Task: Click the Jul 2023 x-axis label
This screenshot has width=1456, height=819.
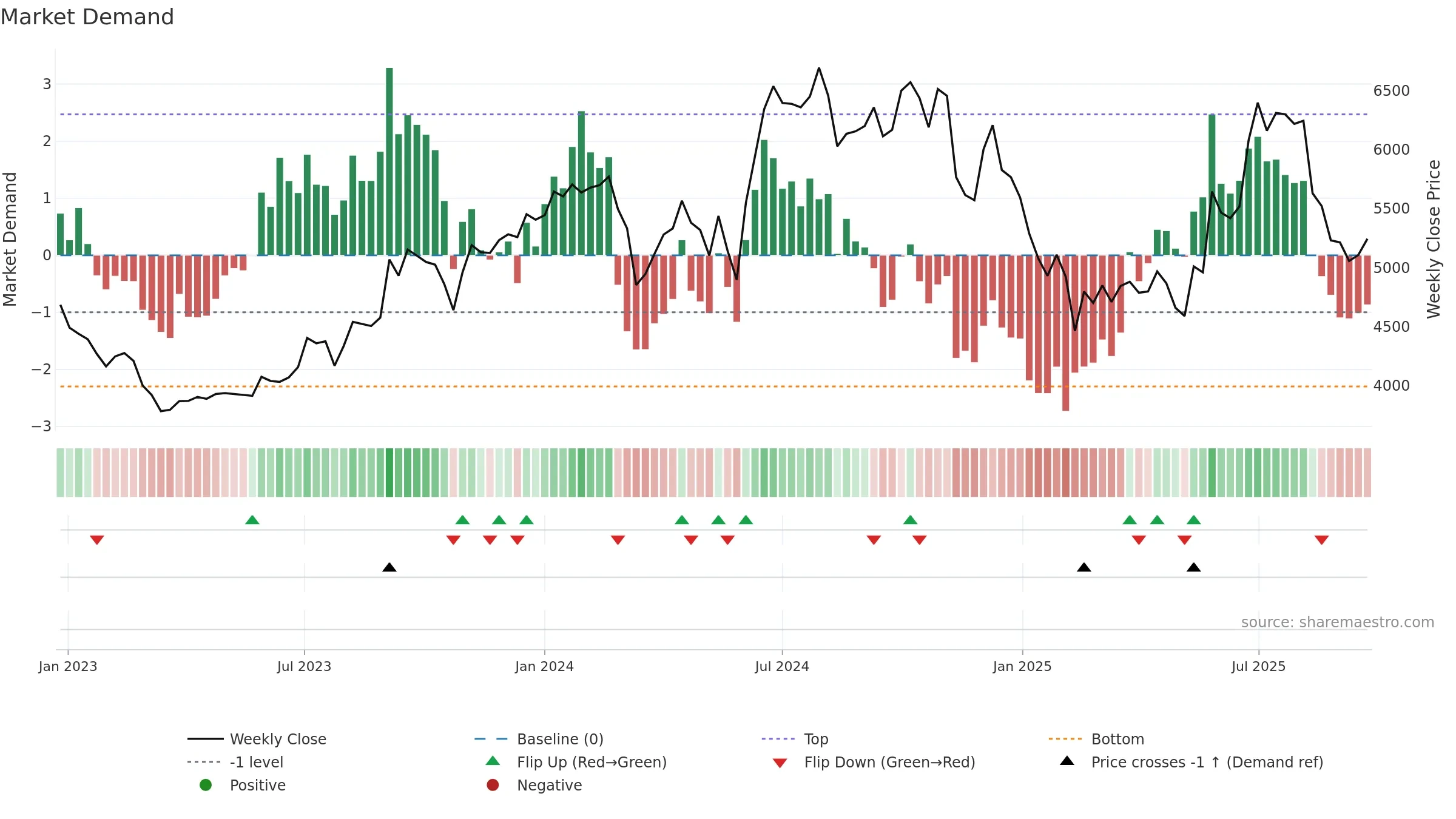Action: tap(305, 666)
